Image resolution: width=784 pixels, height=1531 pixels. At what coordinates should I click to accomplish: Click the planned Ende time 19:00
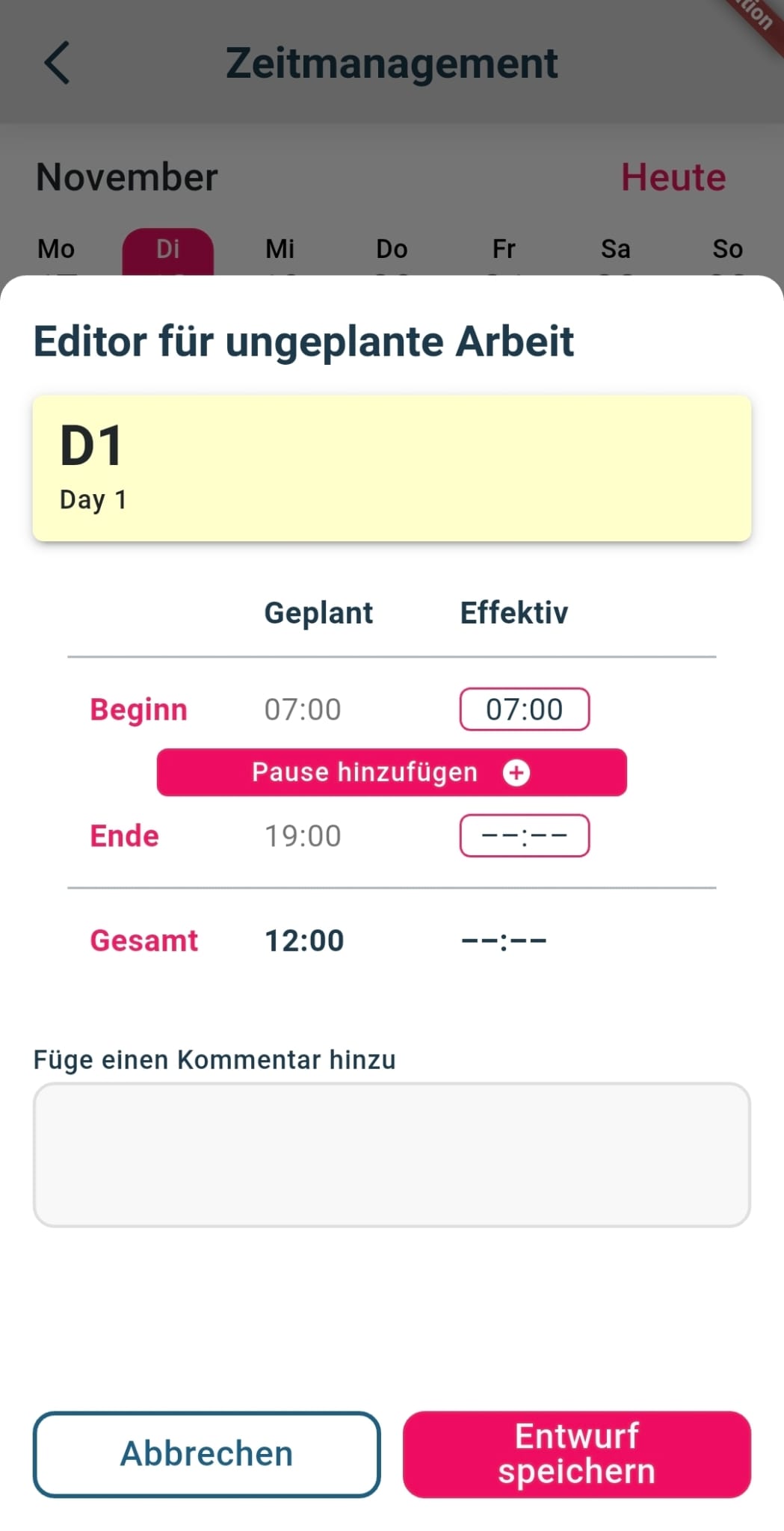tap(303, 836)
